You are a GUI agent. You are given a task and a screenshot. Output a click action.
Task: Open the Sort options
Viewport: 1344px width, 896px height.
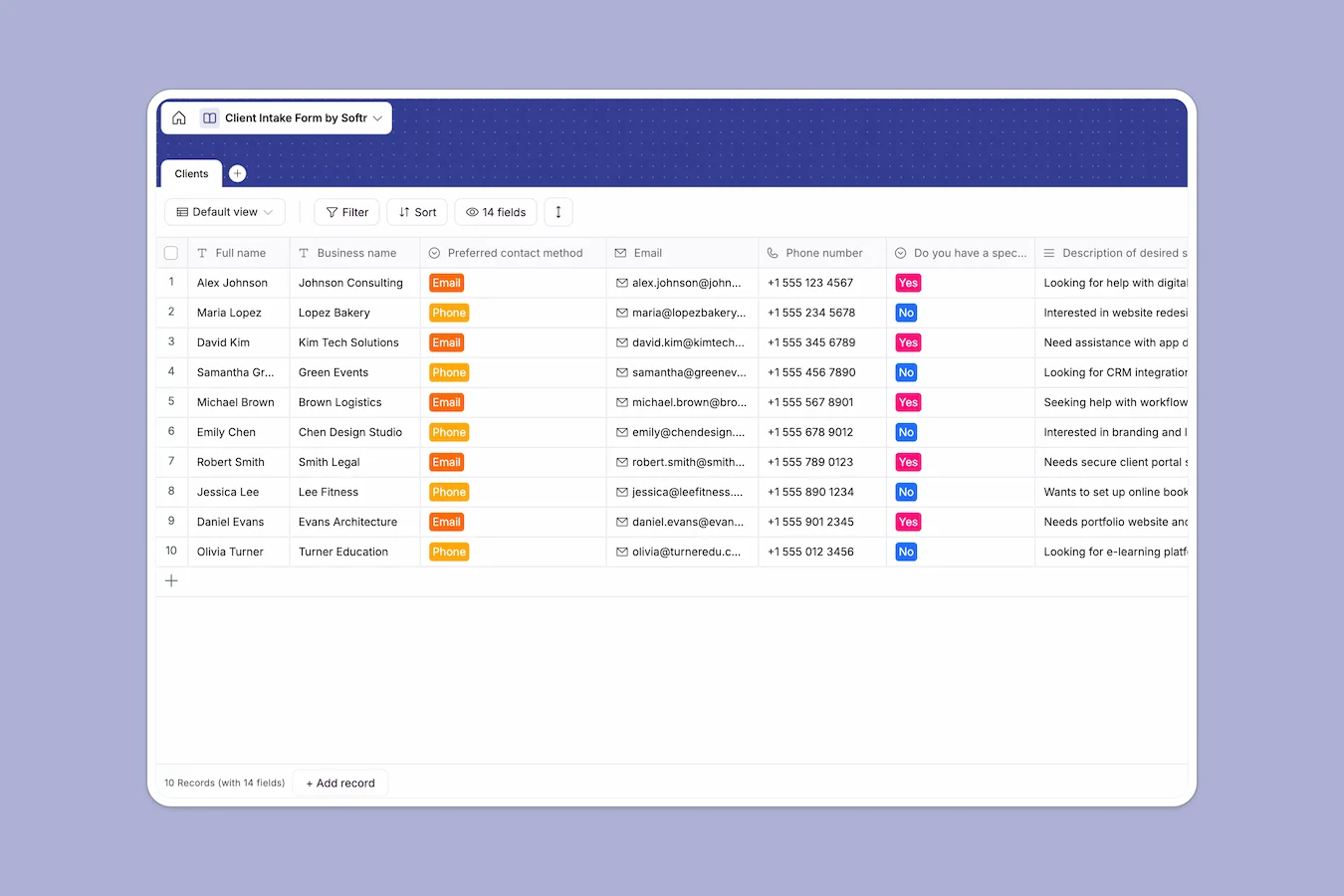(417, 212)
